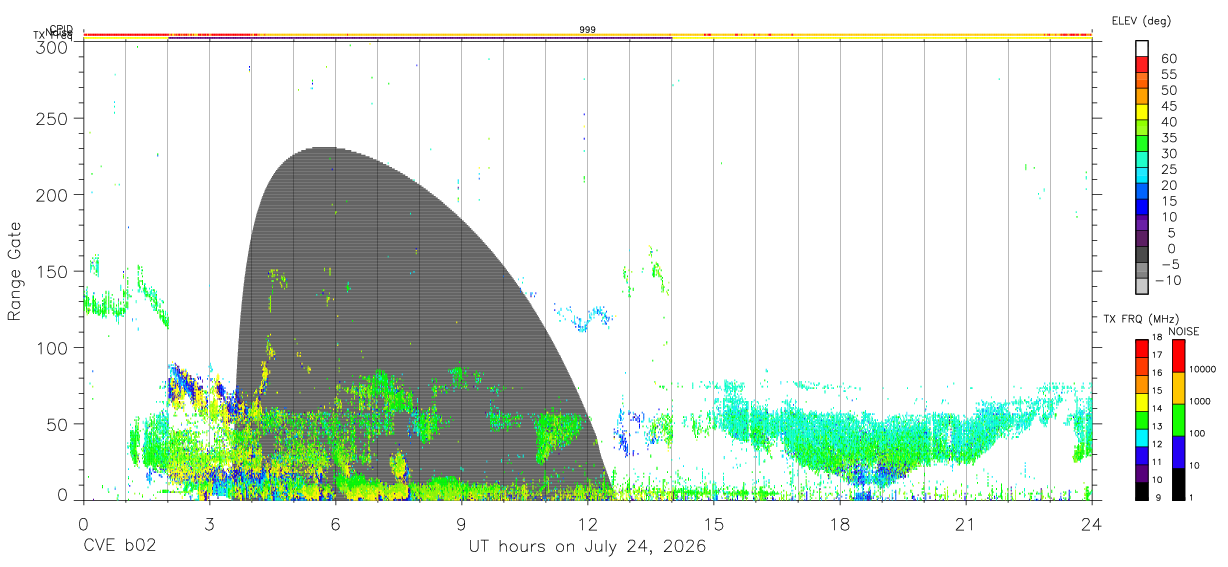Click the x-axis tick label 9
Image resolution: width=1228 pixels, height=567 pixels.
click(462, 524)
